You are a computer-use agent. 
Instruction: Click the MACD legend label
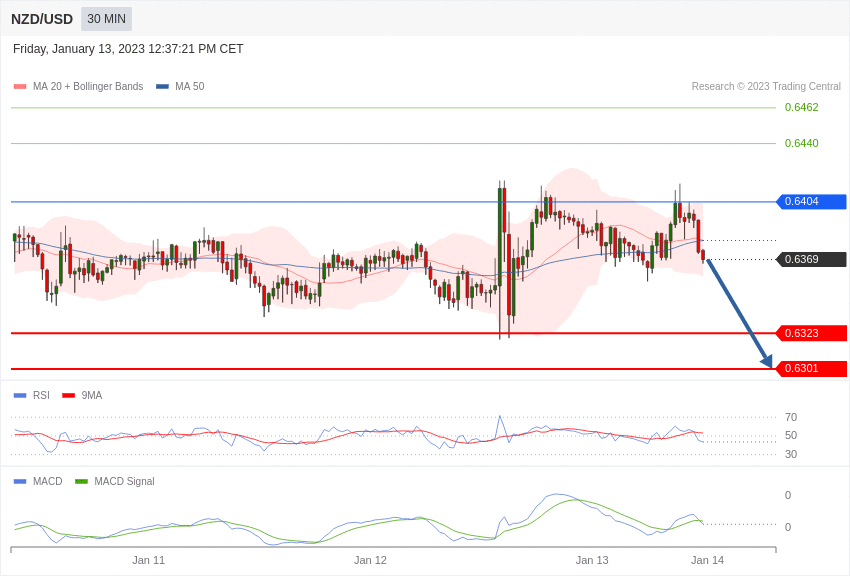click(48, 481)
